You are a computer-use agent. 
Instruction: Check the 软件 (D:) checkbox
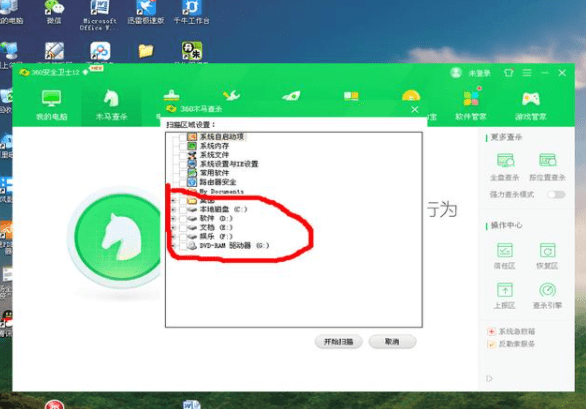(x=183, y=218)
